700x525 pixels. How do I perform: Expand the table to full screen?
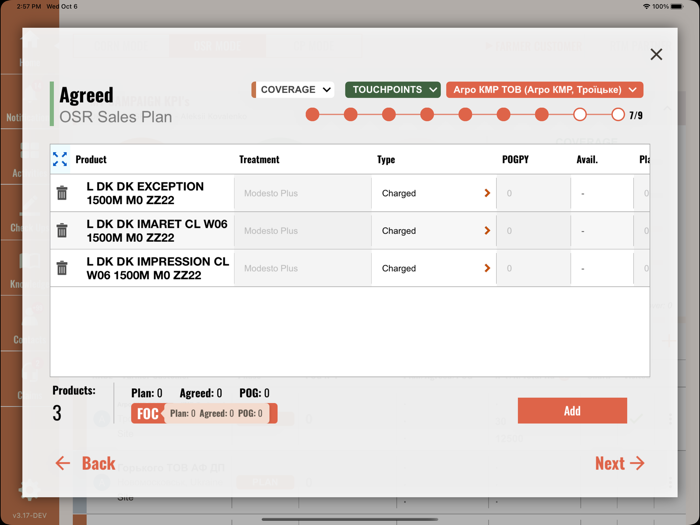coord(60,159)
